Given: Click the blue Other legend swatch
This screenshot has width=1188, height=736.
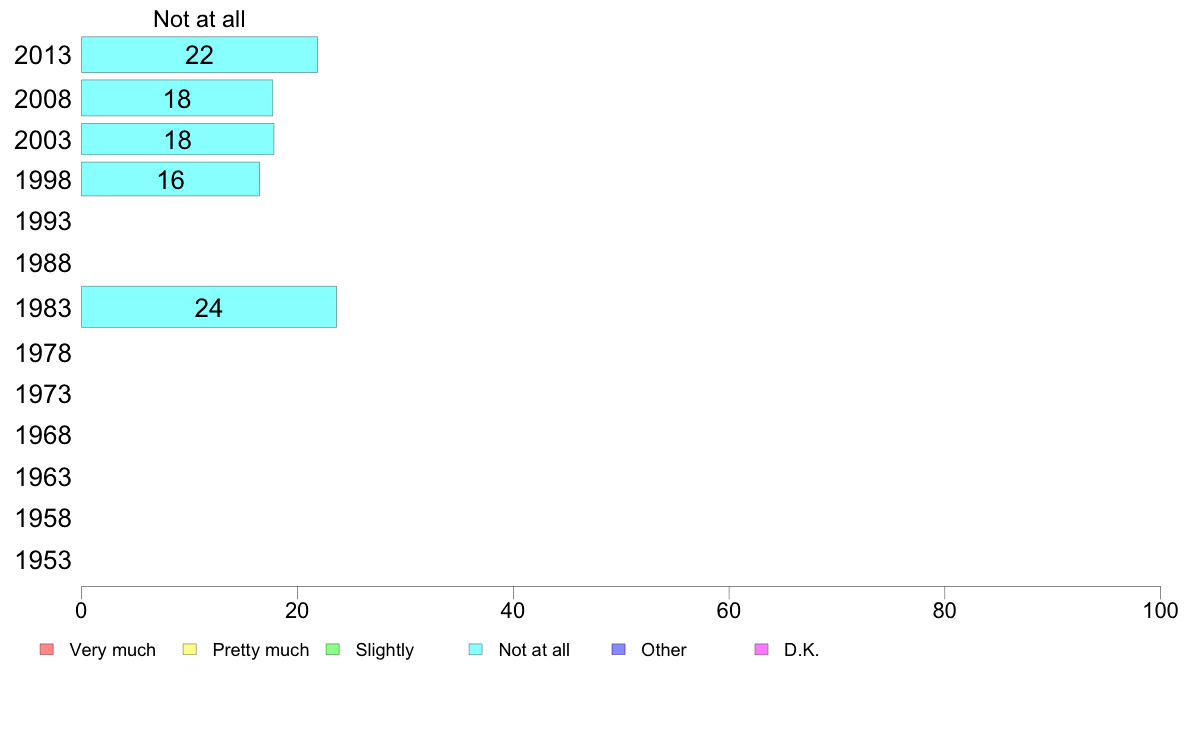Looking at the screenshot, I should (x=618, y=650).
